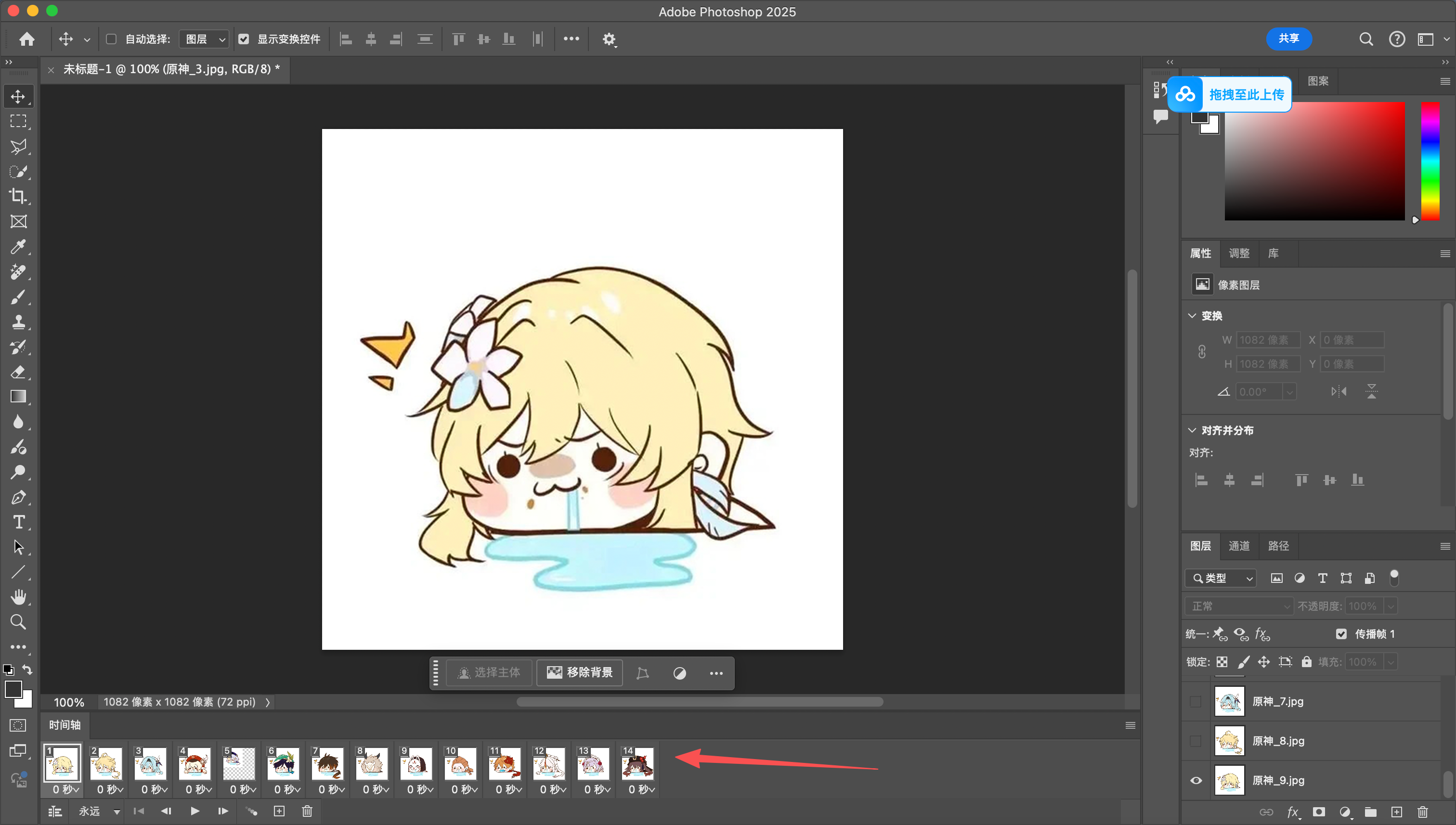Screen dimensions: 1456x825
Task: Open the 永远 loop options dropdown
Action: click(x=99, y=811)
